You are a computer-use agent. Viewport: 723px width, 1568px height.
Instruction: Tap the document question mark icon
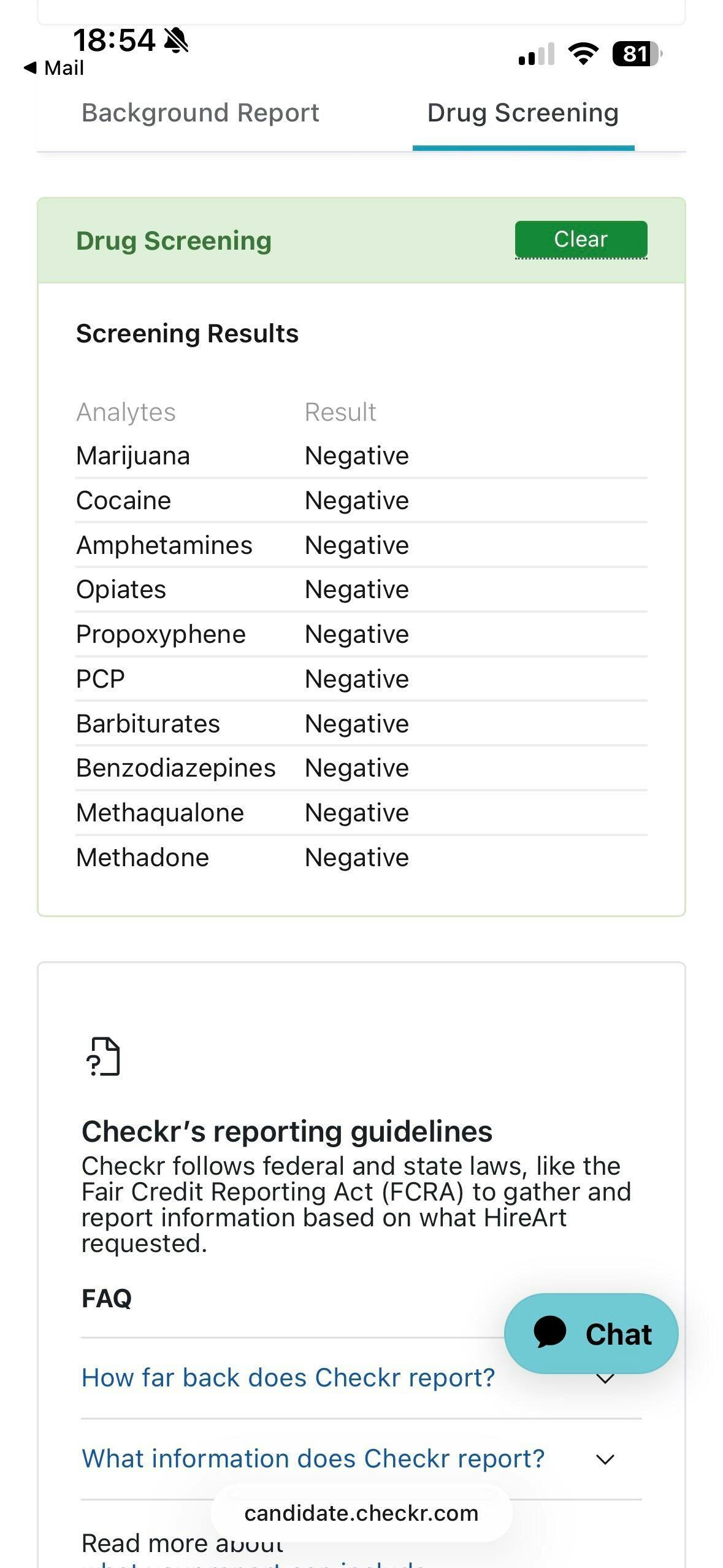coord(103,1056)
